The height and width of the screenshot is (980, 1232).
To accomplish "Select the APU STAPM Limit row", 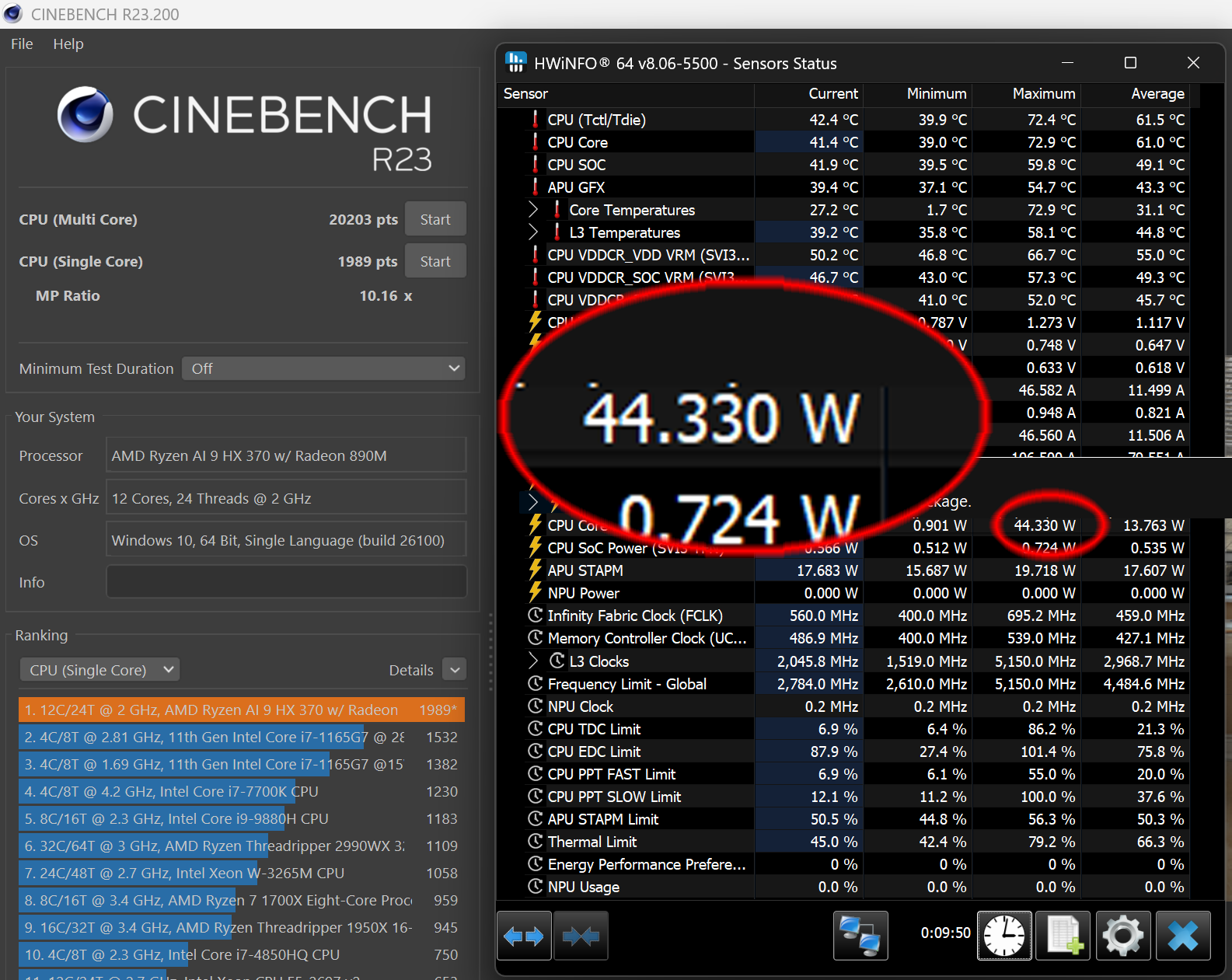I will coord(844,818).
